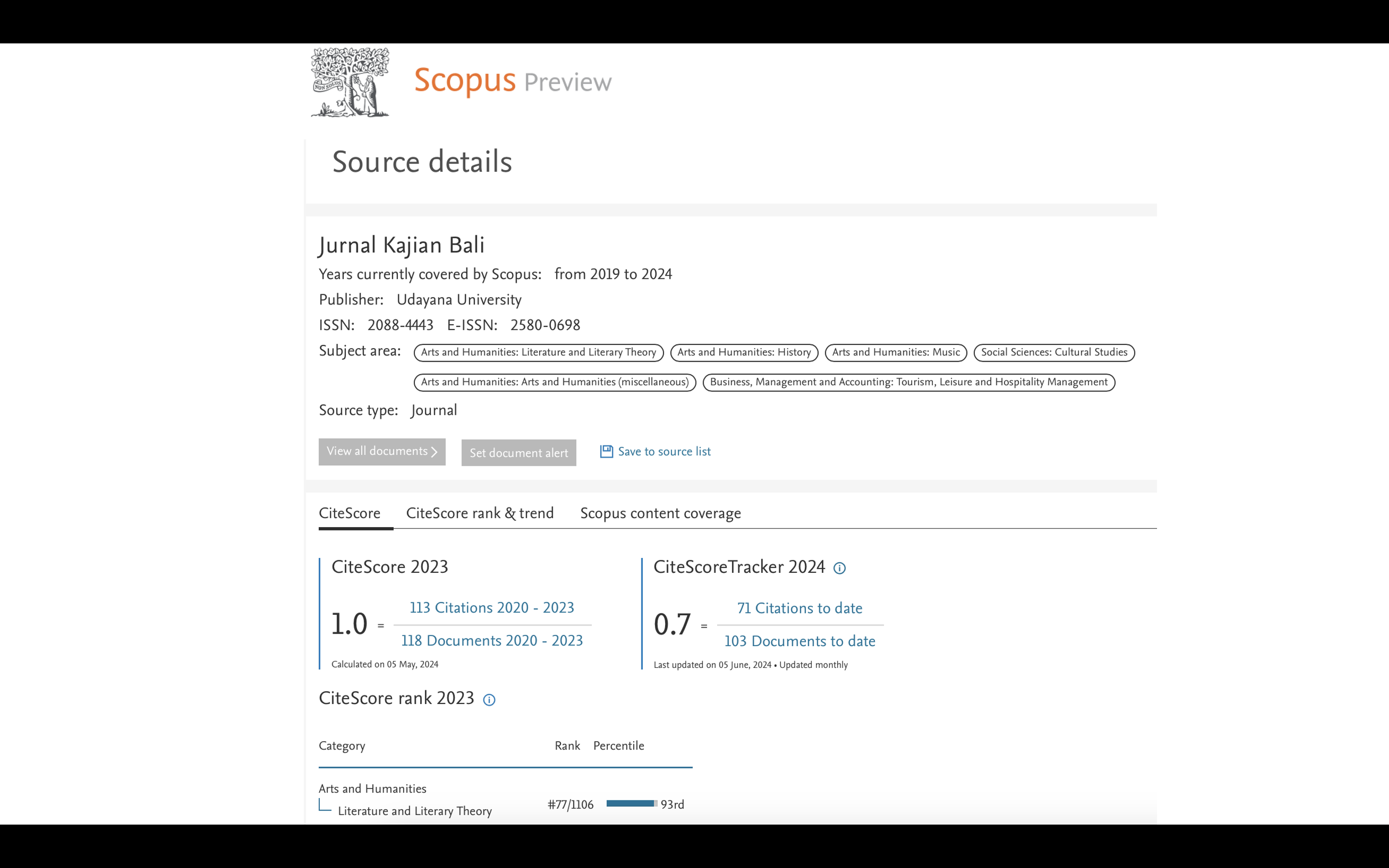1389x868 pixels.
Task: Click the CiteScoreTracker value 0.7
Action: 672,624
